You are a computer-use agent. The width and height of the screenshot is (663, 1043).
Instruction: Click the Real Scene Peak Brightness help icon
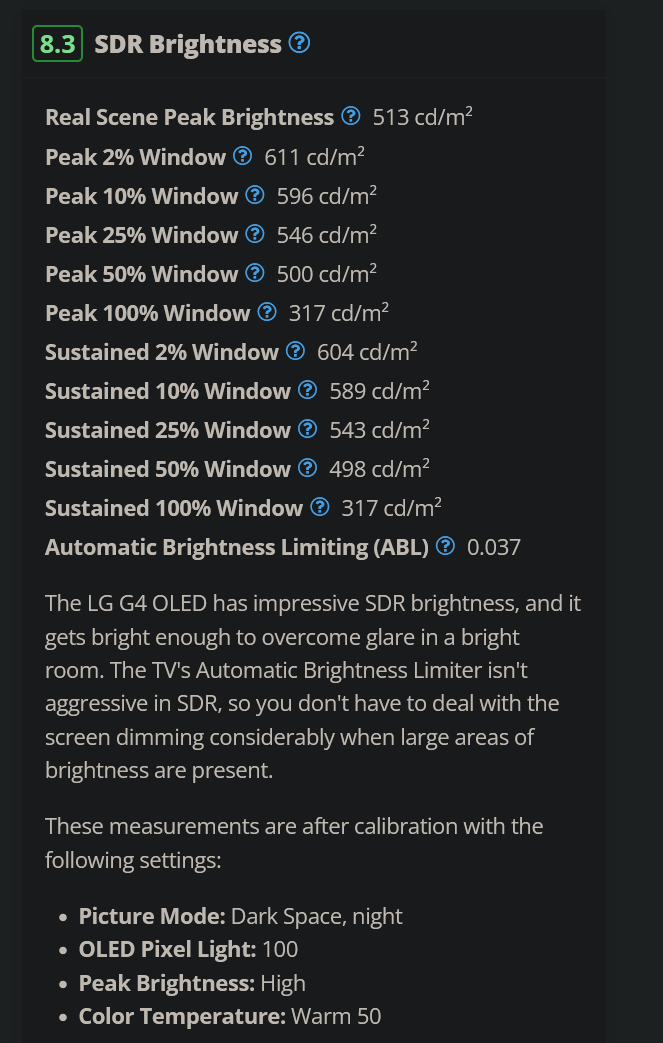[x=351, y=116]
